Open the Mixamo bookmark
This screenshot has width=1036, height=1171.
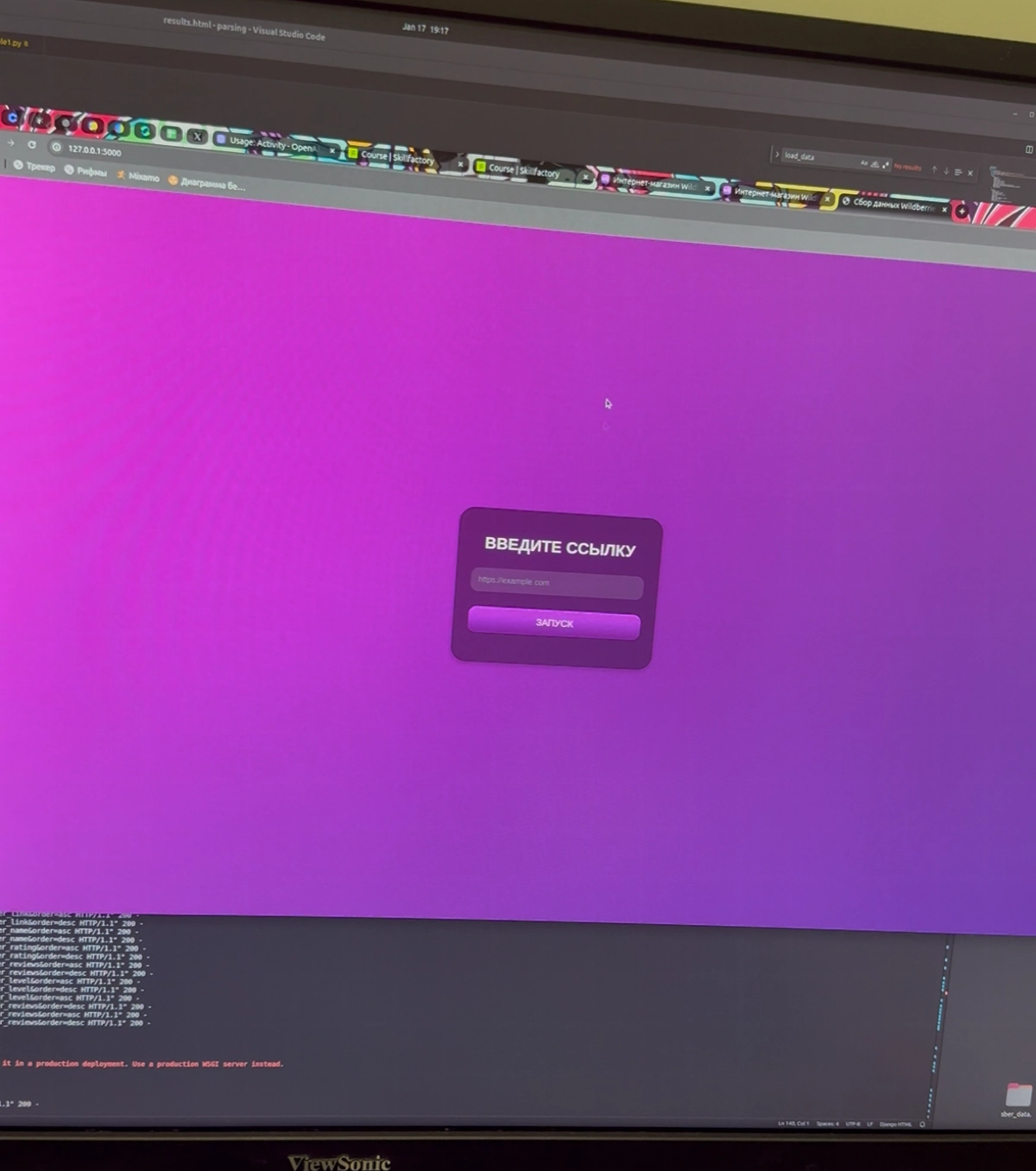point(138,176)
